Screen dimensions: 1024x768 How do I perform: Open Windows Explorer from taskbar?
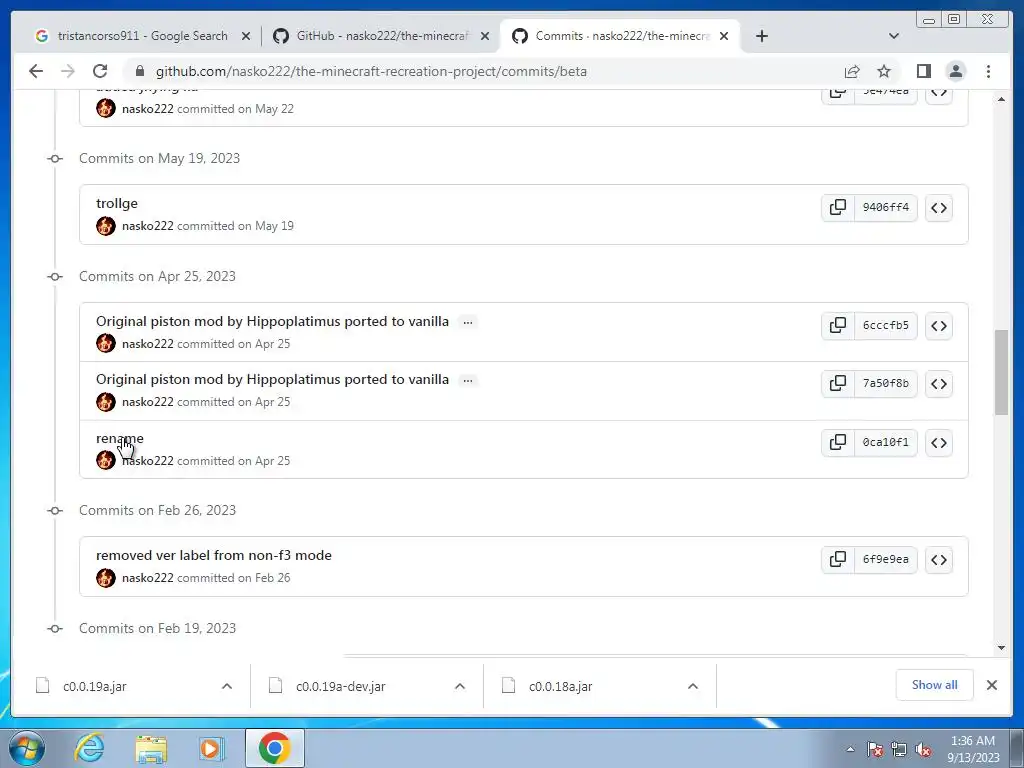tap(151, 748)
